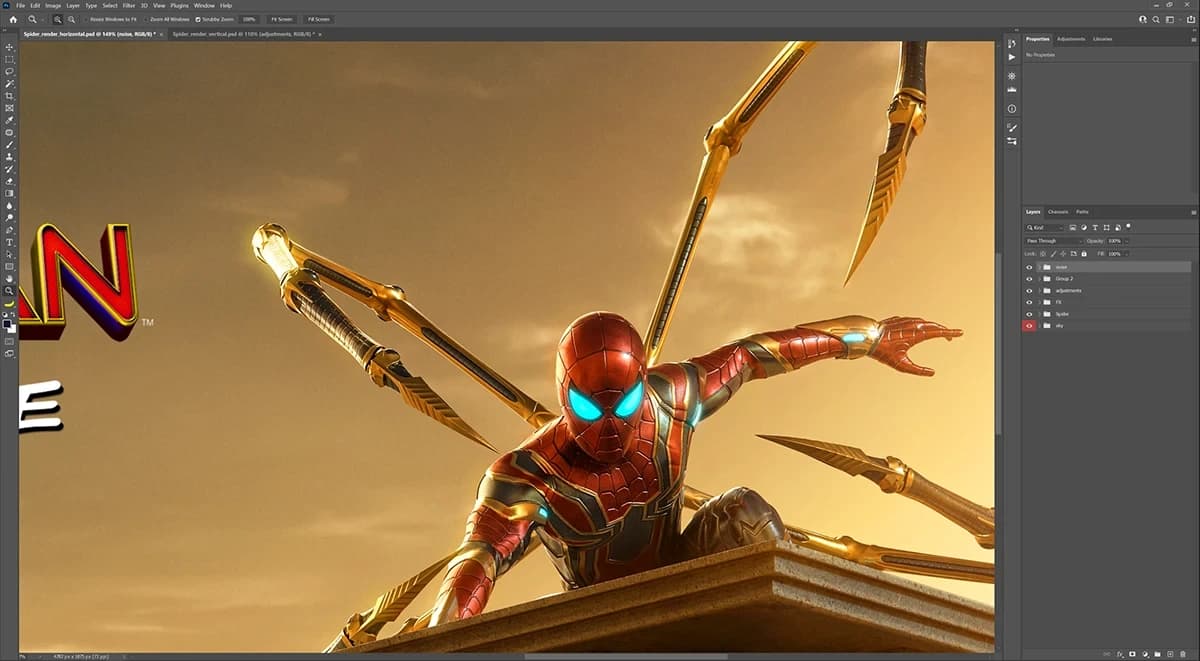Select the Horizontal Type tool
The width and height of the screenshot is (1200, 661).
(10, 242)
